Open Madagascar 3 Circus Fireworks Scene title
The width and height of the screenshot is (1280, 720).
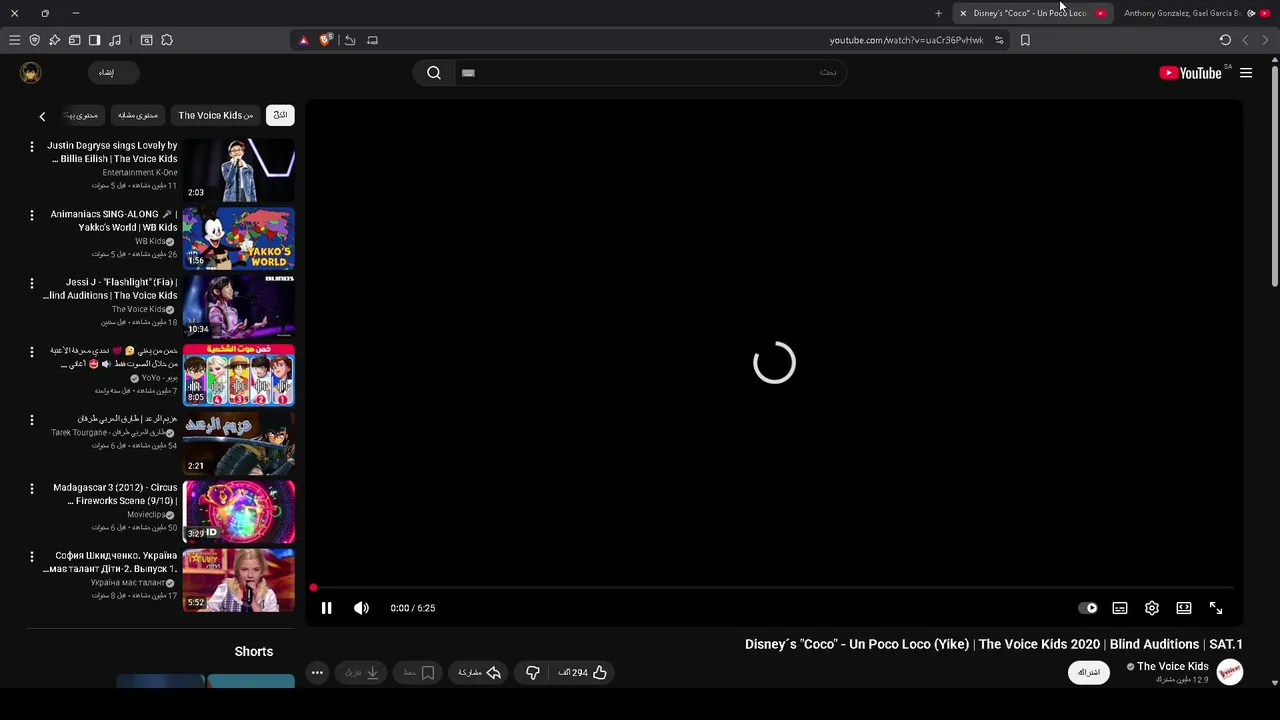click(x=115, y=494)
